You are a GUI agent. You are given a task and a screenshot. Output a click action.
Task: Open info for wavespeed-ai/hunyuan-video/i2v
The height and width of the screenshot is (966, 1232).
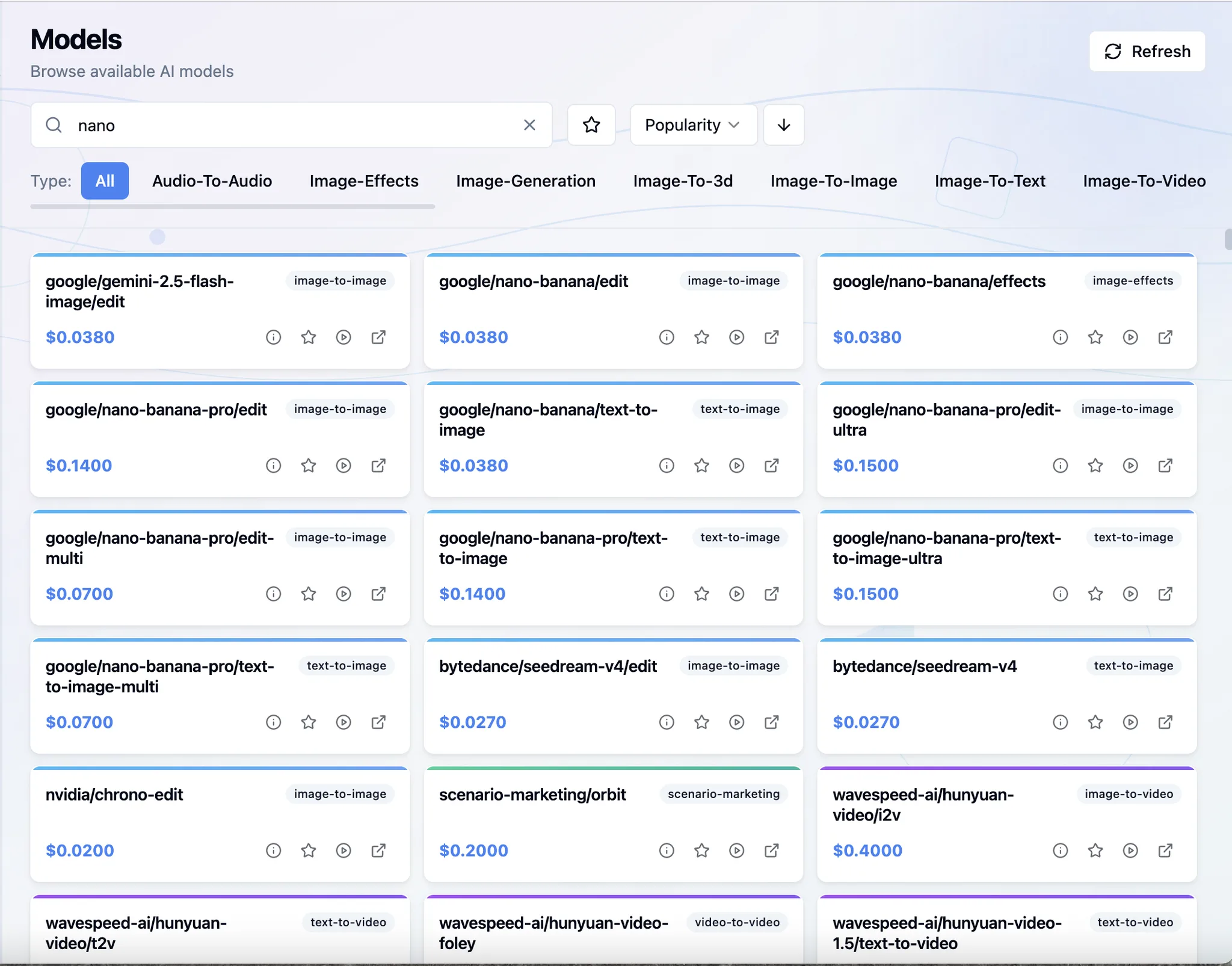tap(1060, 851)
